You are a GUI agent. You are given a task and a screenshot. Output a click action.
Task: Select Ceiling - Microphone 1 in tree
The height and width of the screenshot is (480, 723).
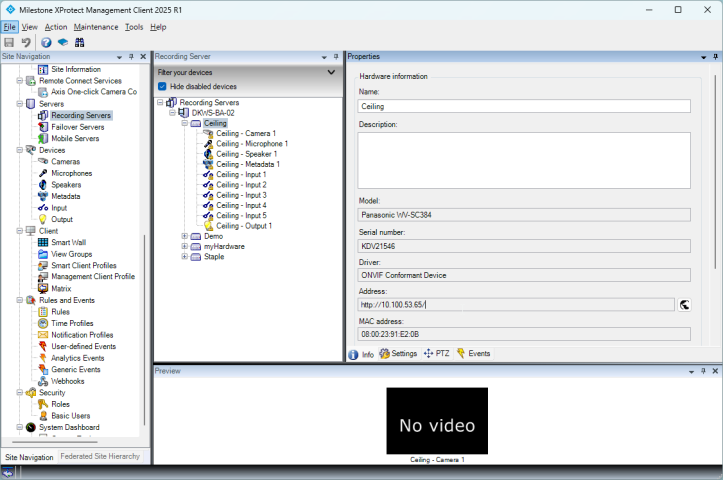251,144
